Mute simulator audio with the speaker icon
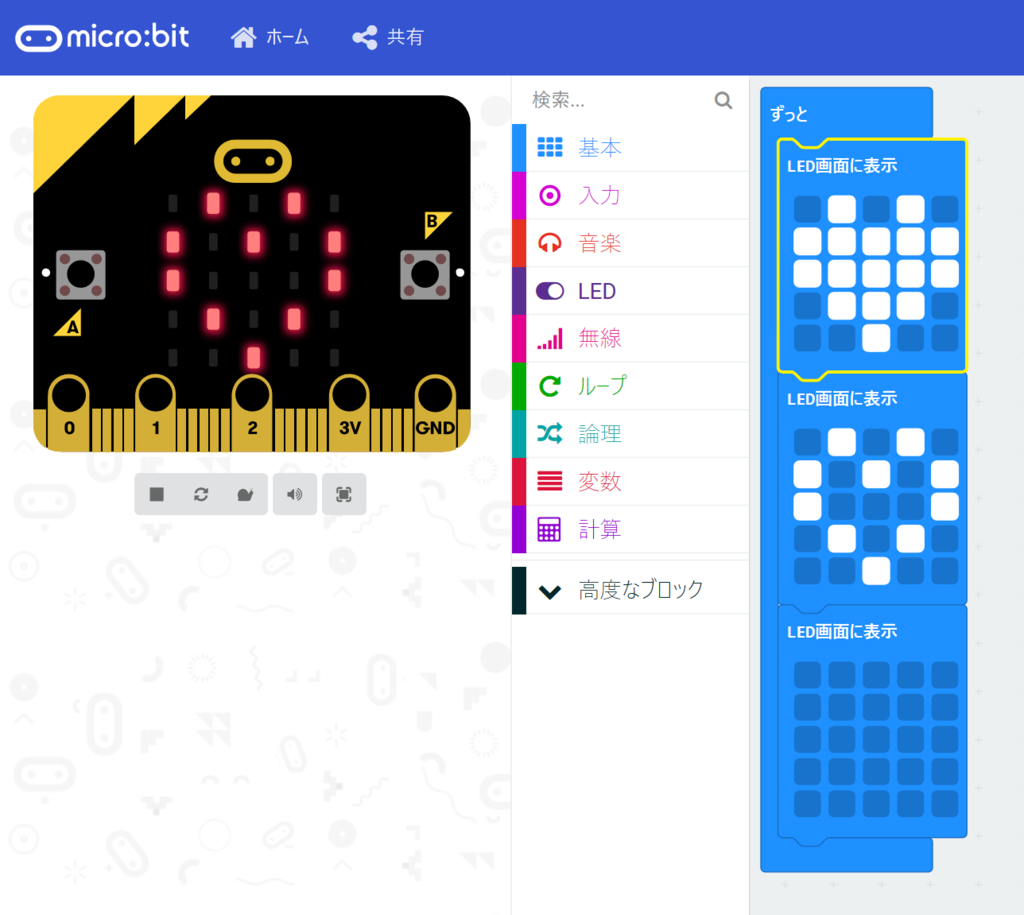 295,494
